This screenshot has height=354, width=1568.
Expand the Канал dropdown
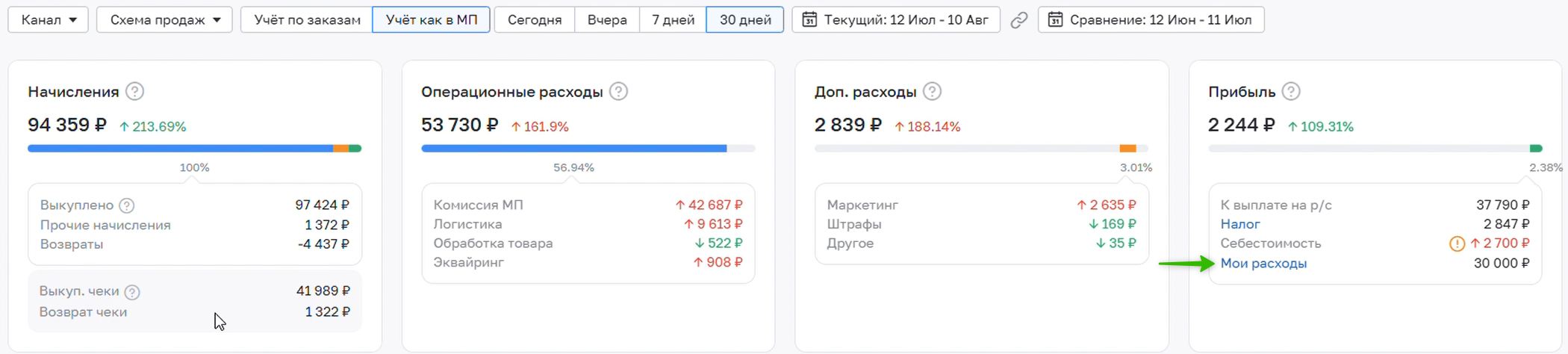coord(49,19)
